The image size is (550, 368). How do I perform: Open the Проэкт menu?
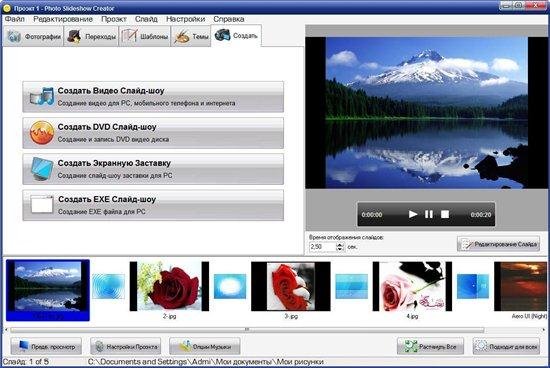pyautogui.click(x=114, y=19)
